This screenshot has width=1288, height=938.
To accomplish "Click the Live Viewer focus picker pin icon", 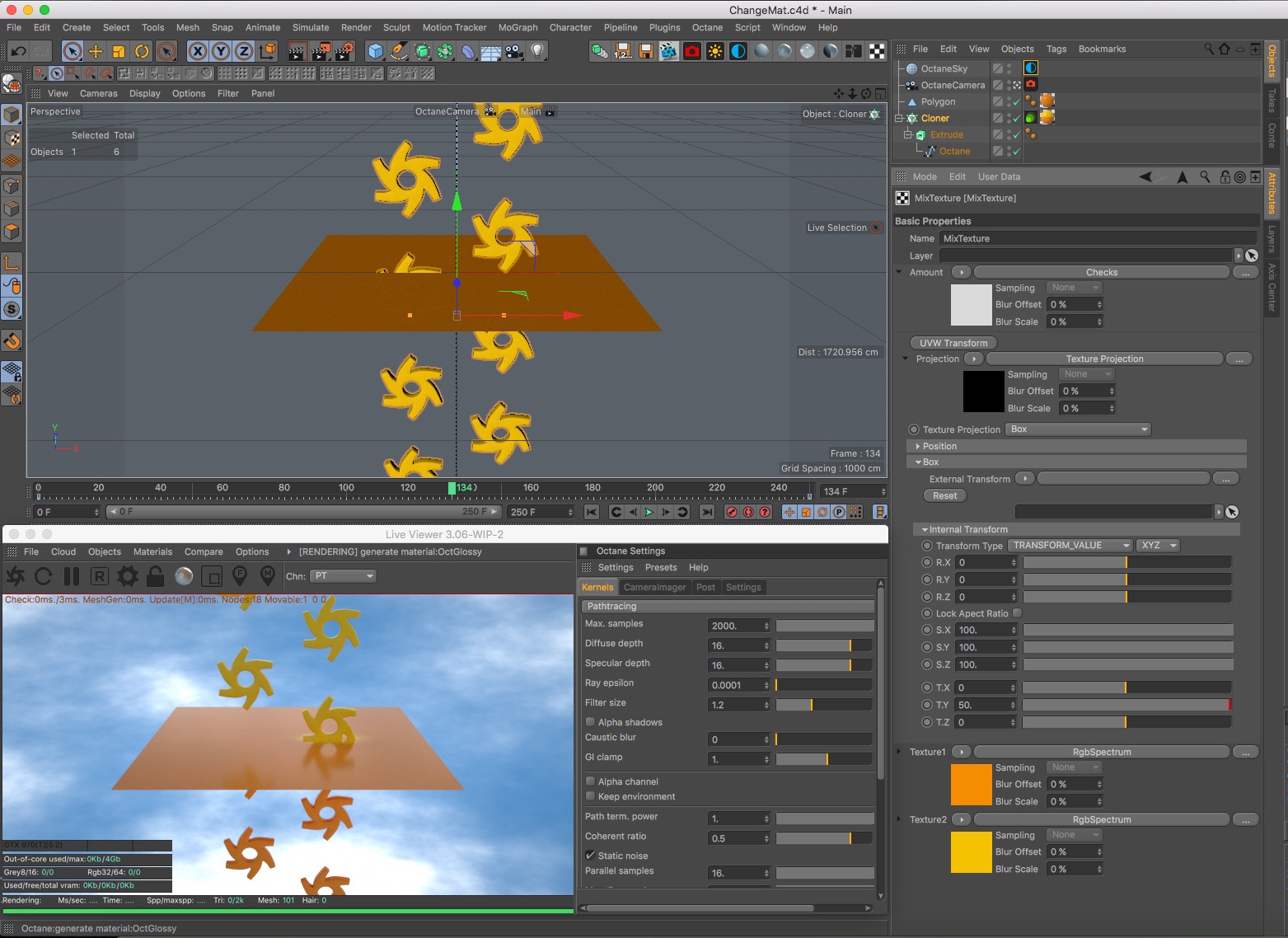I will click(240, 575).
